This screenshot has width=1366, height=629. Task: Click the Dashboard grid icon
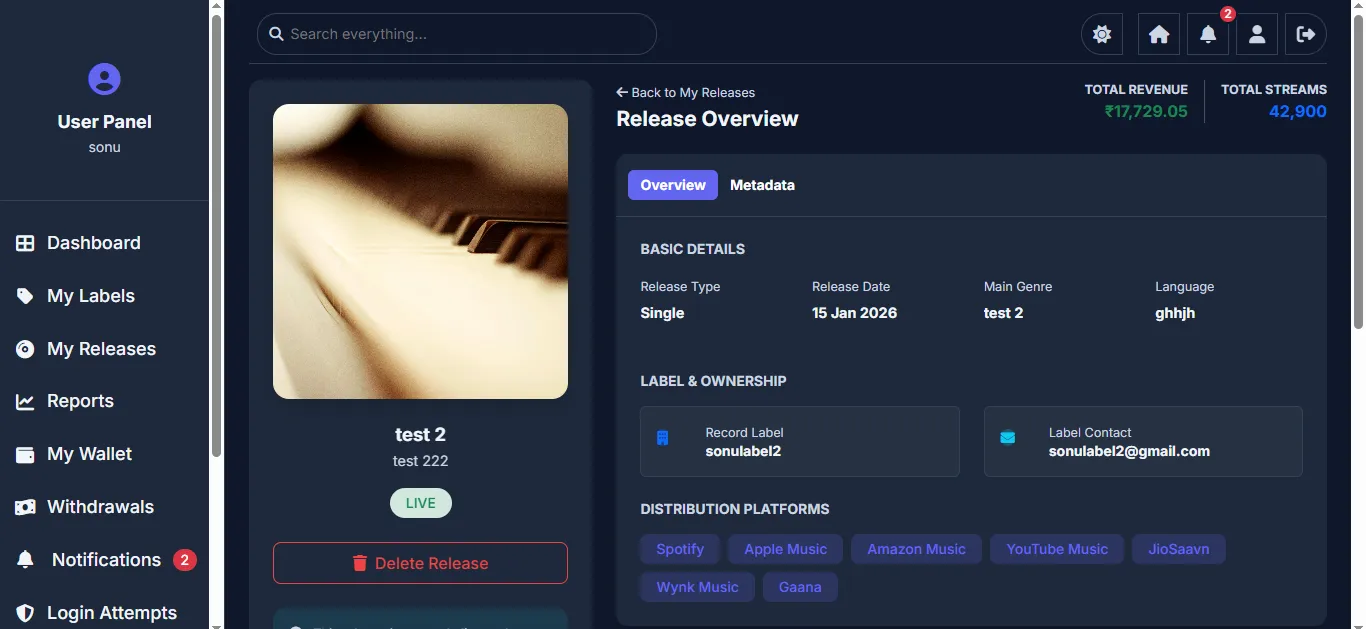25,243
